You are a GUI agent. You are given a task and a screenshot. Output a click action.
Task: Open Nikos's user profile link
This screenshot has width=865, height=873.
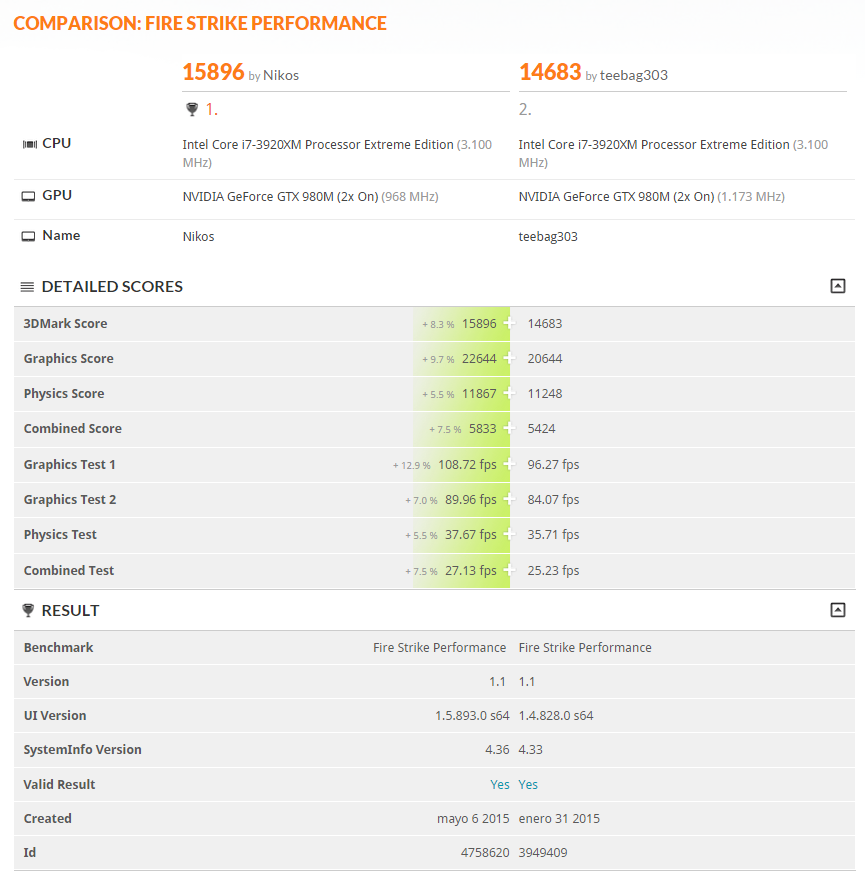281,75
